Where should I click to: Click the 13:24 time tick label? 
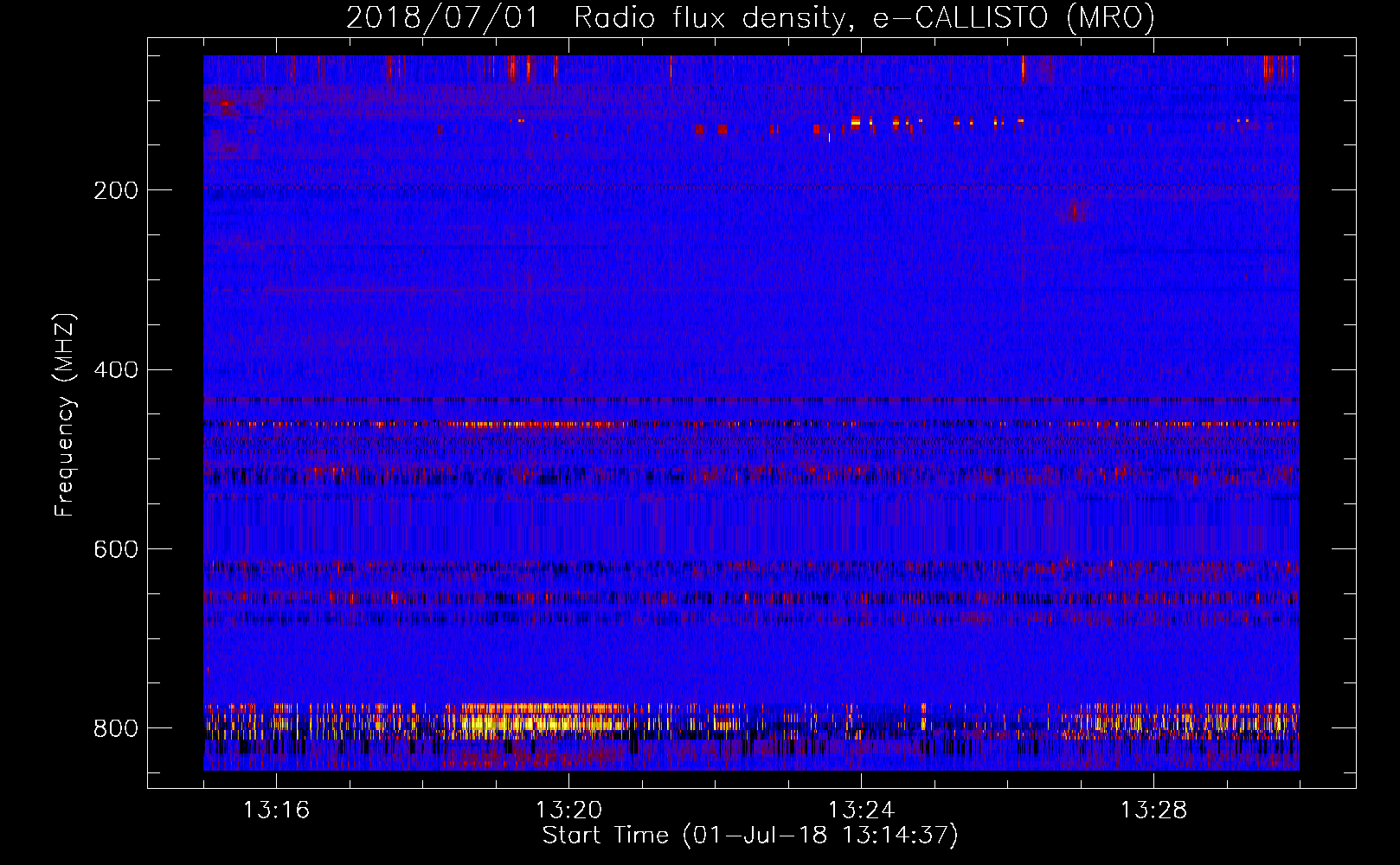[x=861, y=811]
